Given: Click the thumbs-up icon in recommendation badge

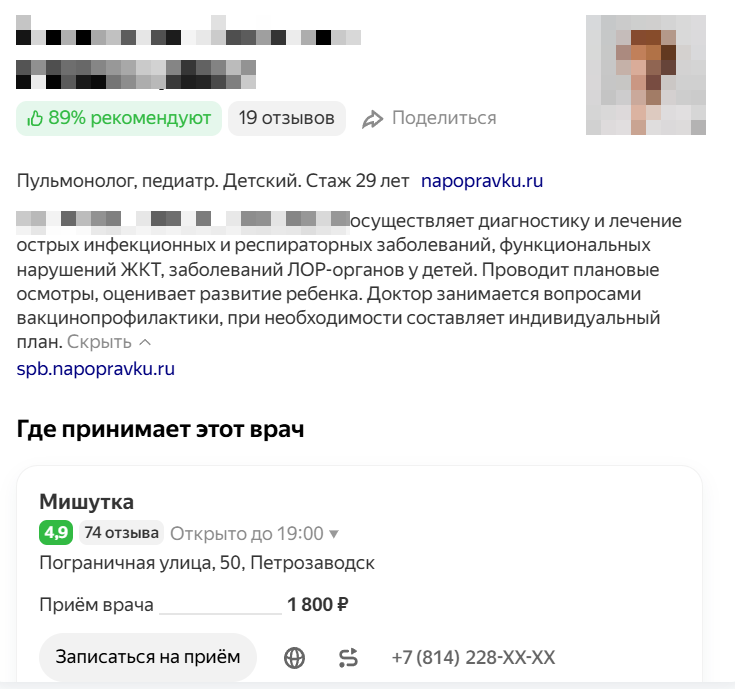Looking at the screenshot, I should pyautogui.click(x=35, y=119).
